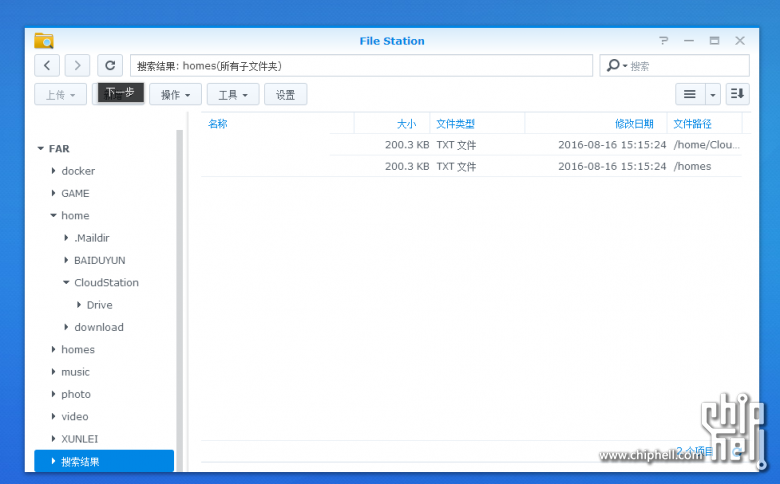Select the photo folder in tree
The height and width of the screenshot is (484, 780).
76,394
